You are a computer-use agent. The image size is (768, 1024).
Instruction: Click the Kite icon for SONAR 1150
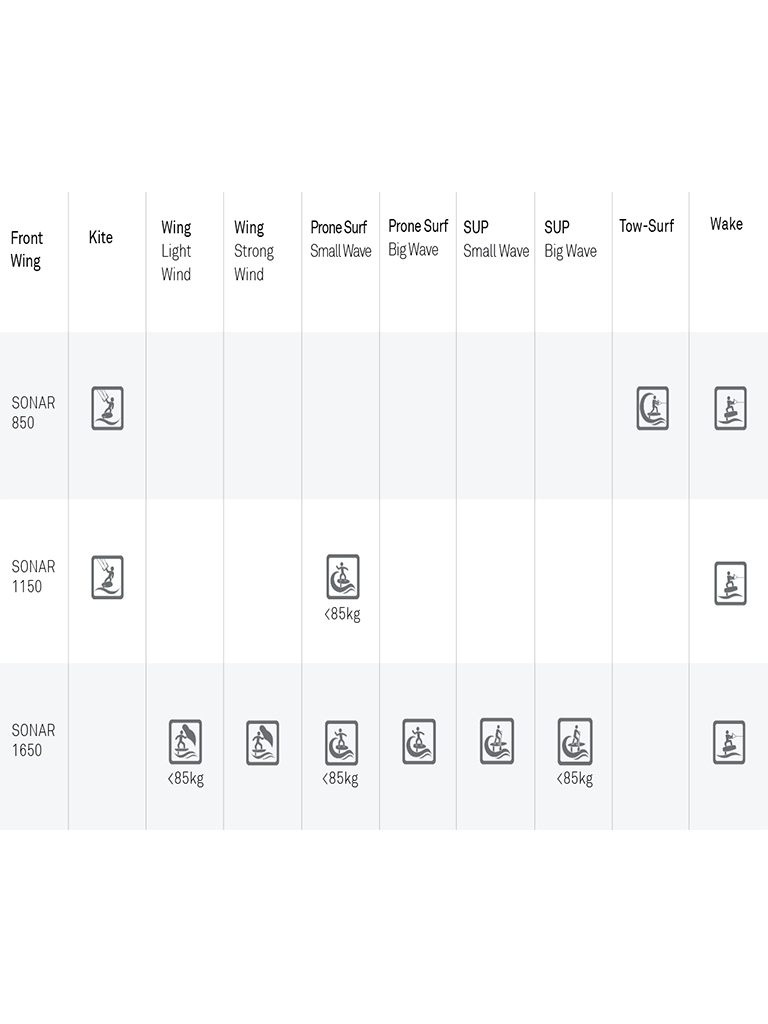point(107,577)
